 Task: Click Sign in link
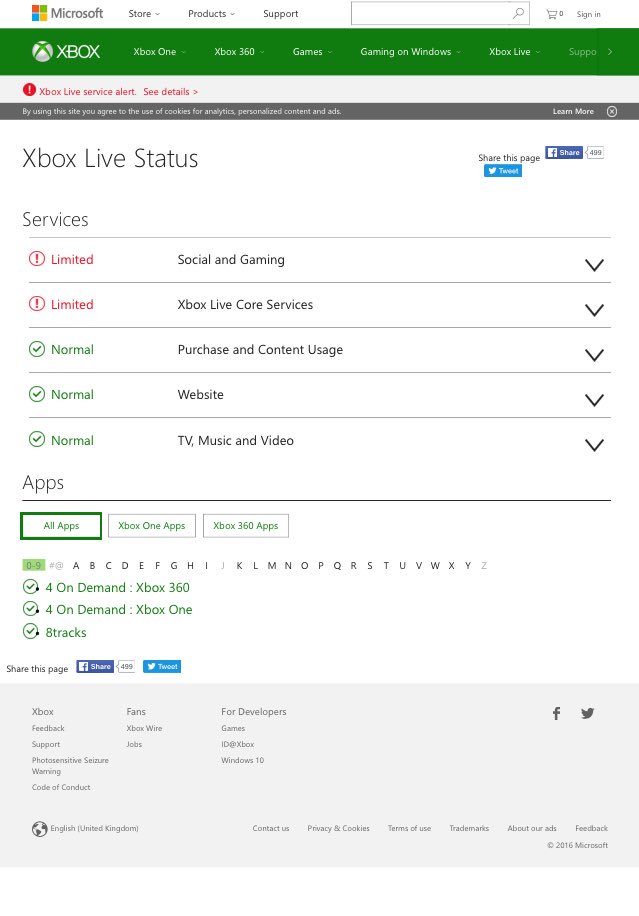coord(588,14)
